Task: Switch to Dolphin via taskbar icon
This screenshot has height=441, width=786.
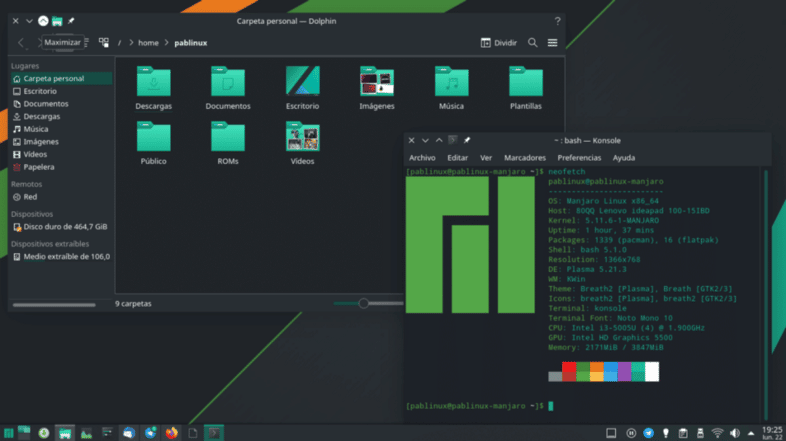Action: [x=65, y=433]
